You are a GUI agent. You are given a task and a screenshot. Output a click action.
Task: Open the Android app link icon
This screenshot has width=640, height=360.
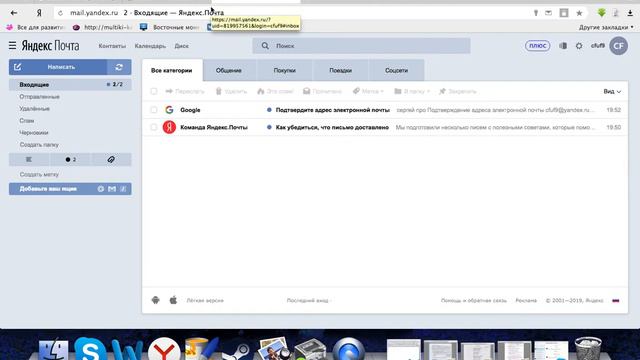point(156,300)
